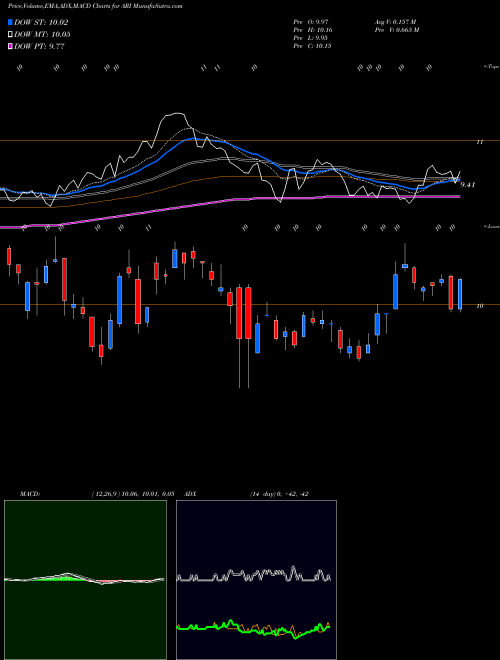
Task: Click the 'Pre V: 0.665 M' value
Action: click(x=397, y=30)
